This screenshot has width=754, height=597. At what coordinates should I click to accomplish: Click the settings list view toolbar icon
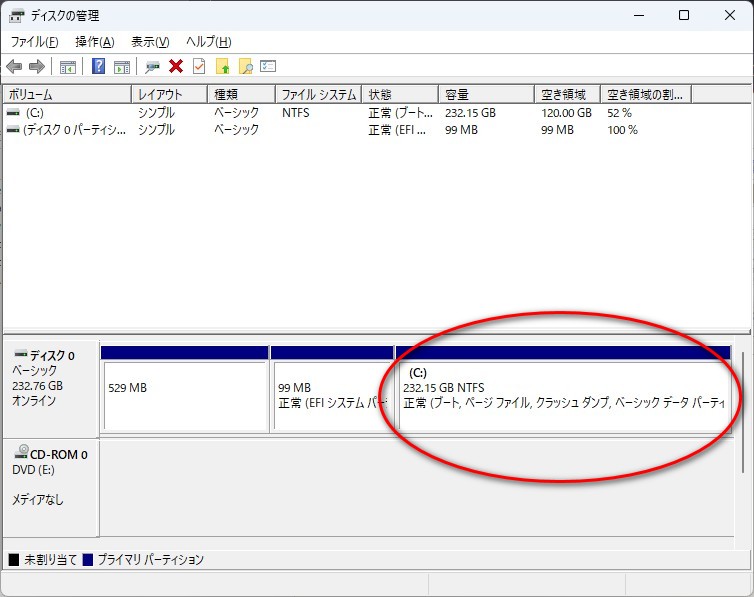268,66
